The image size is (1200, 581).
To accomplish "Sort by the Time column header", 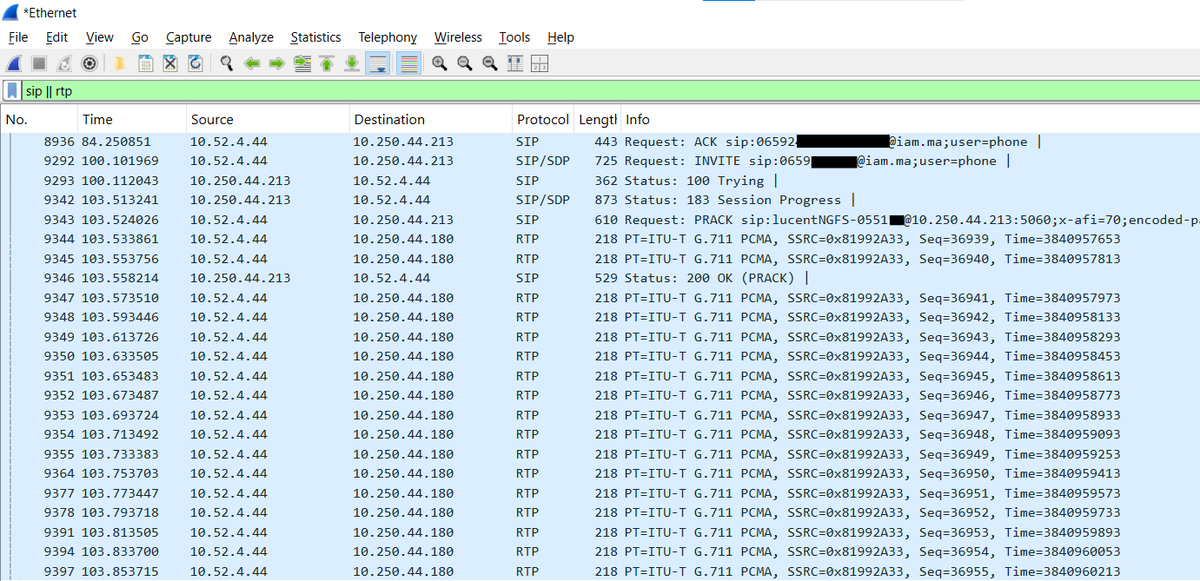I will click(131, 119).
